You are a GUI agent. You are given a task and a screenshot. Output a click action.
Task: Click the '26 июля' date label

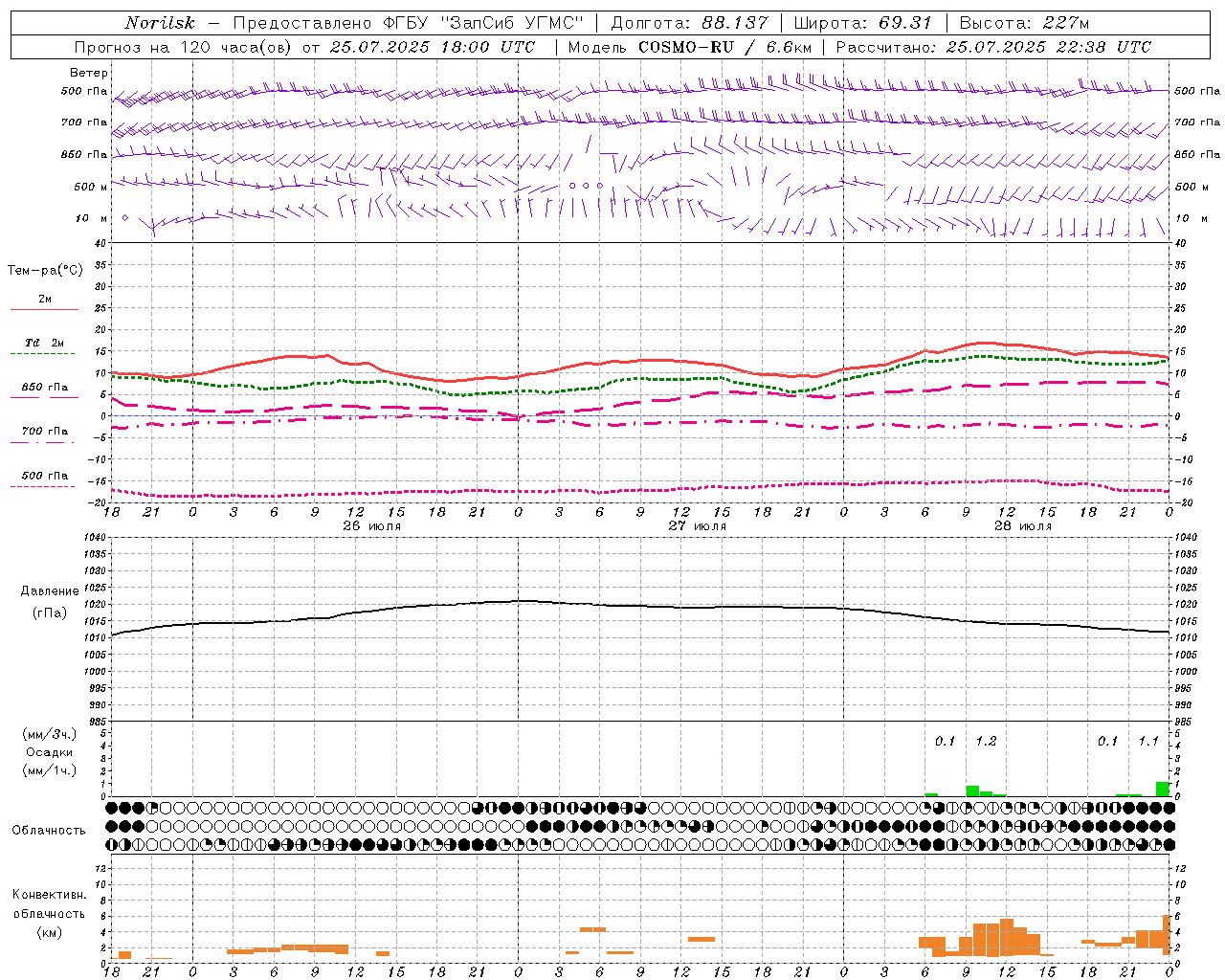372,526
